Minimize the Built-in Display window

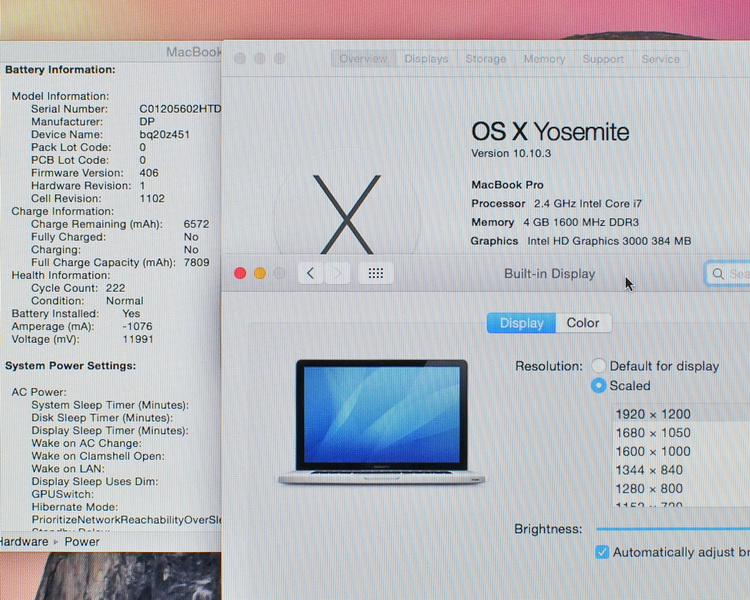coord(260,273)
